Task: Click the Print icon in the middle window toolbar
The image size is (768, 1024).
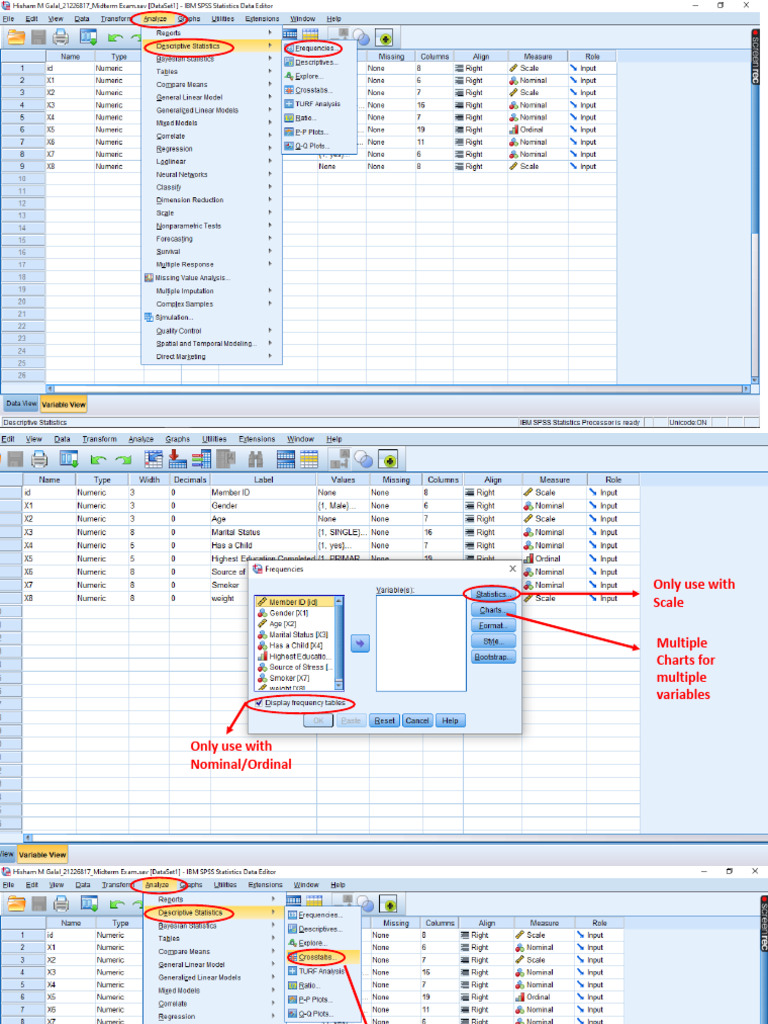Action: pos(39,460)
